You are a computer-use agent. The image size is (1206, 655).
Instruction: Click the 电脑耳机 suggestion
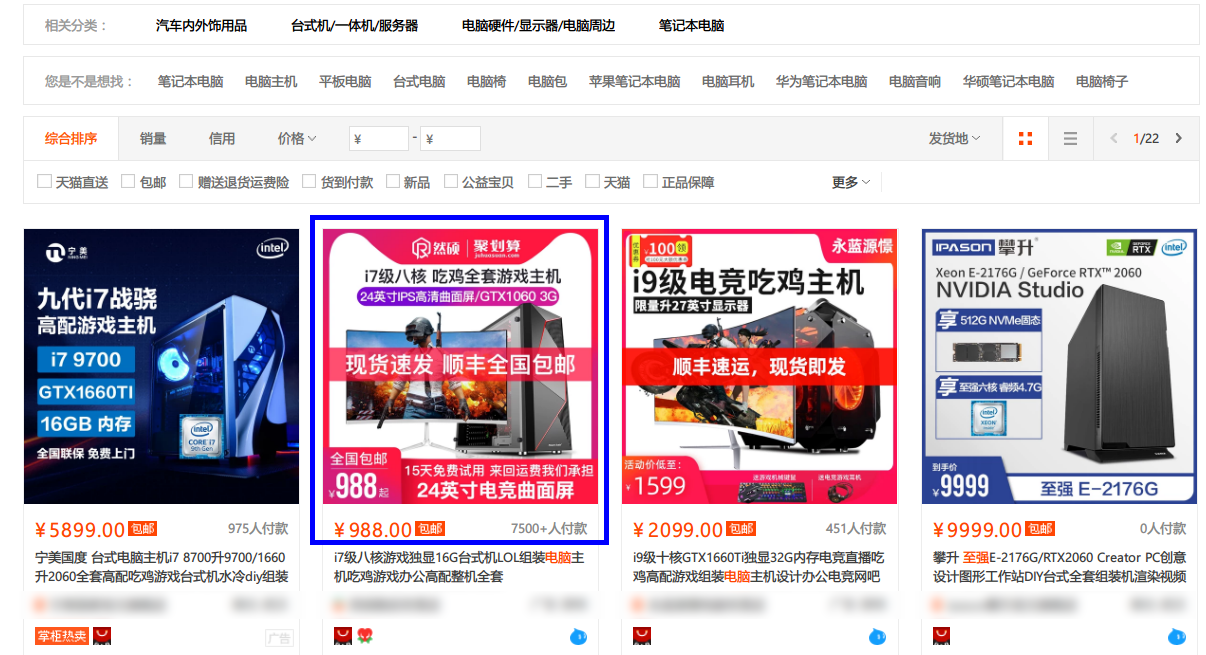[728, 82]
